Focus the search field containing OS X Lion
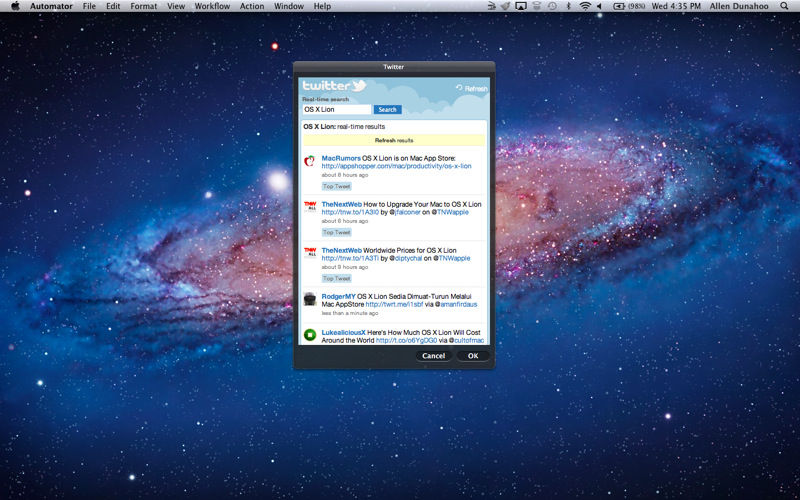The image size is (800, 500). (x=337, y=110)
